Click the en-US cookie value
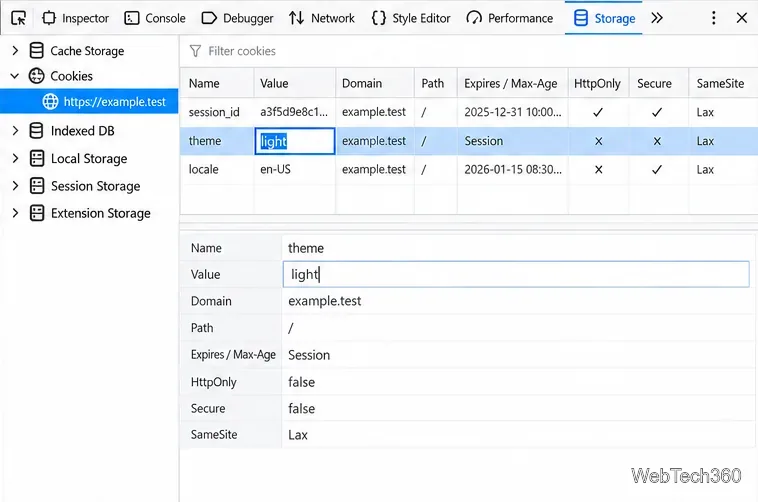 [x=276, y=170]
